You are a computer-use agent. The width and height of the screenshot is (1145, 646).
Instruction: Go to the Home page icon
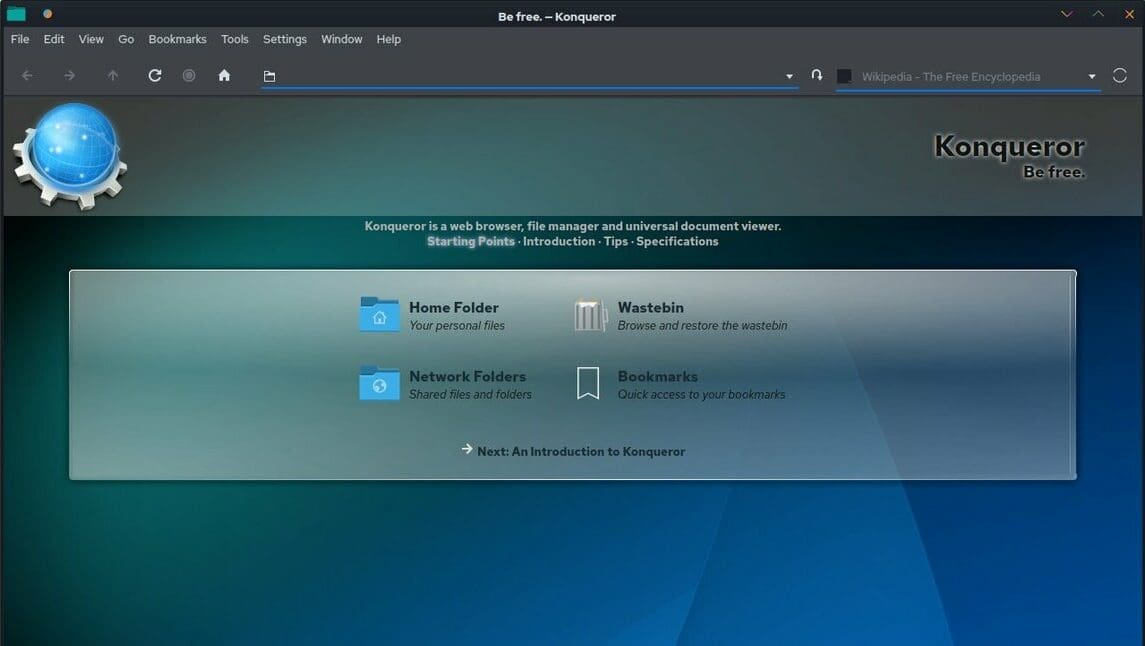point(224,75)
